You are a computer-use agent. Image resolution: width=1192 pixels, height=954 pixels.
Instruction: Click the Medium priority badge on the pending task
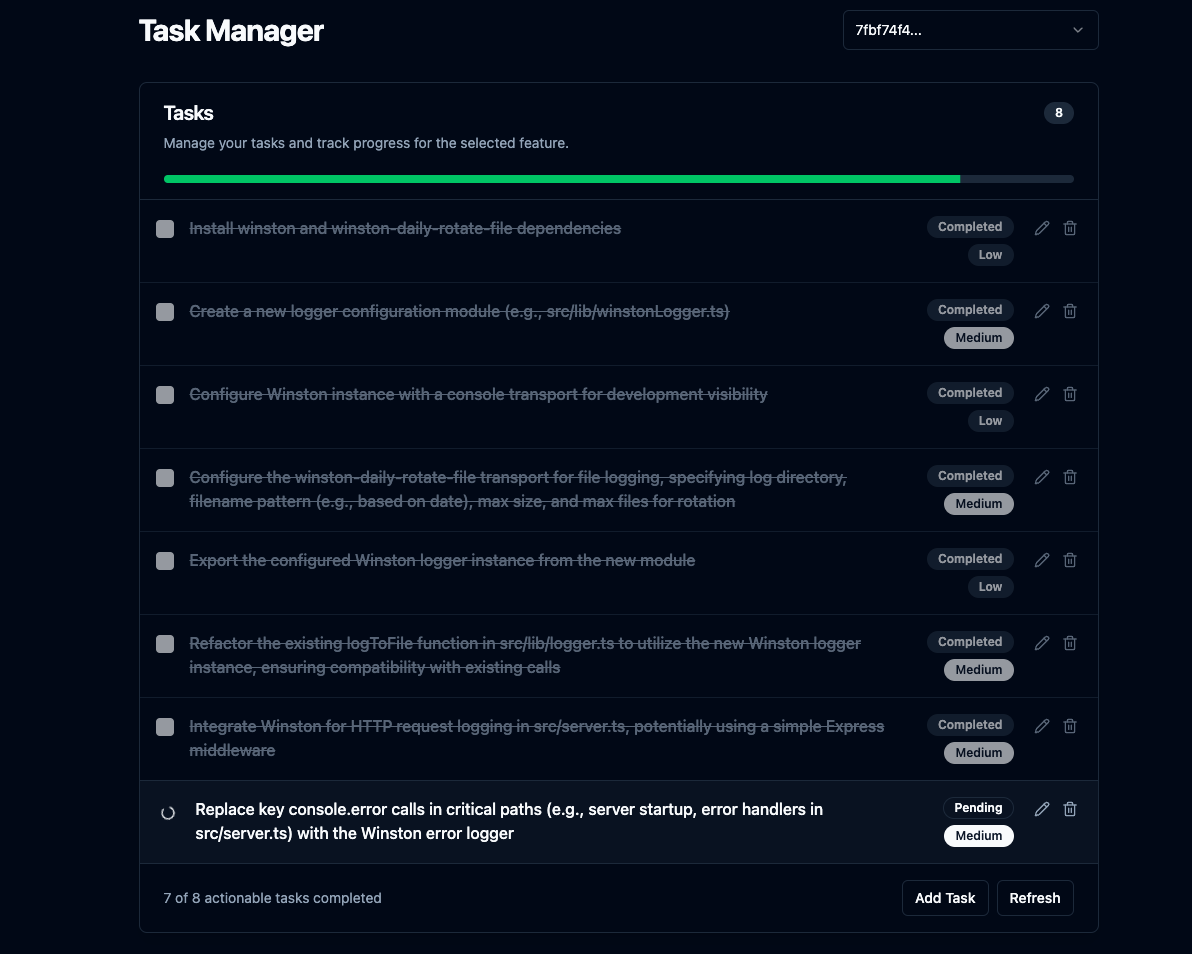[x=978, y=835]
